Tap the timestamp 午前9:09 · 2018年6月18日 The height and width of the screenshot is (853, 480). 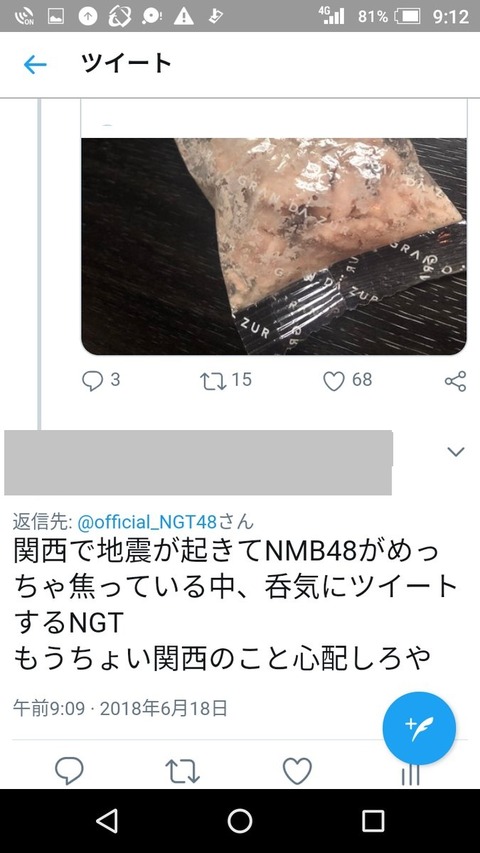click(x=120, y=709)
